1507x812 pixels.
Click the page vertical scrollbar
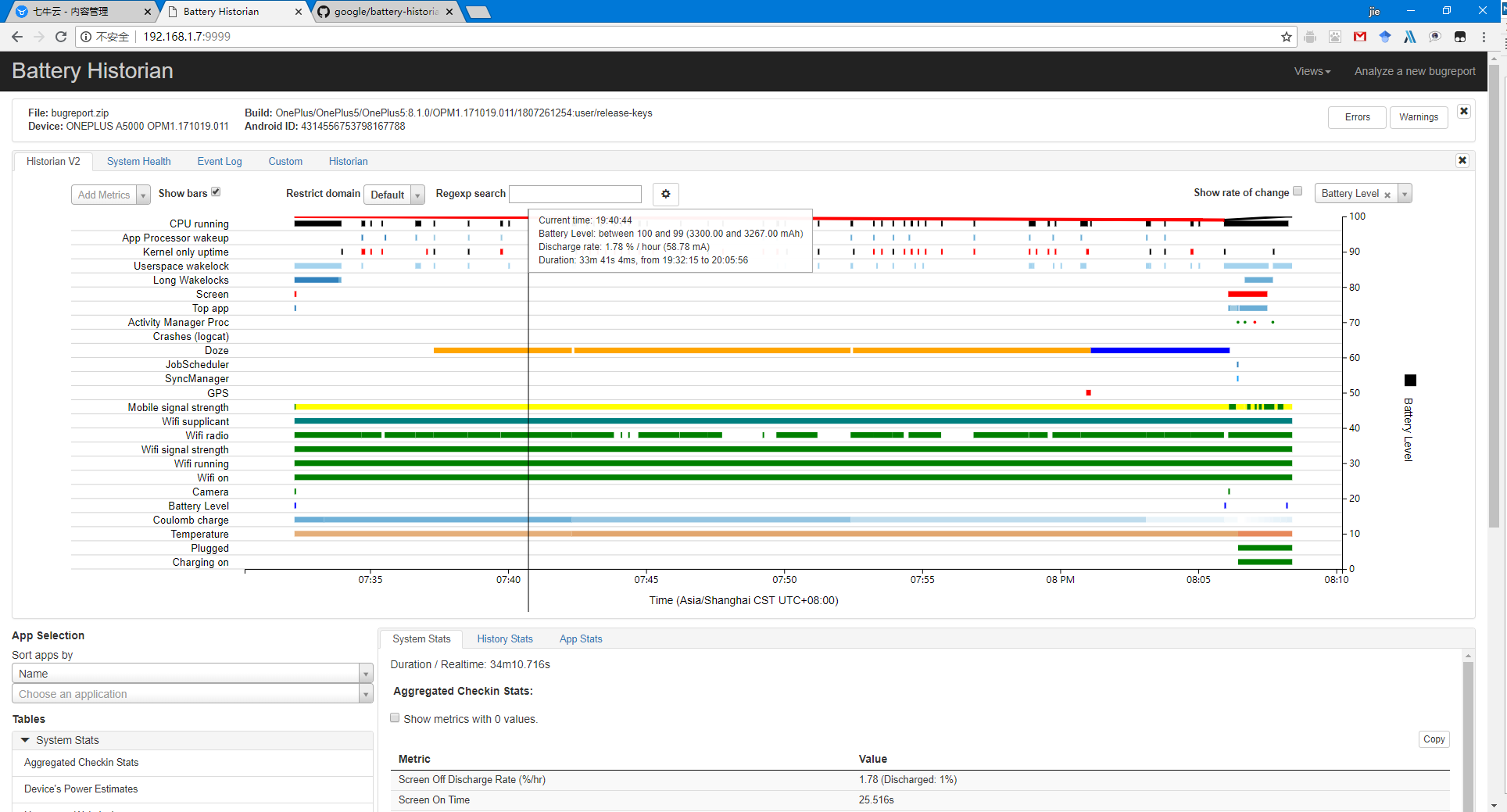coord(1494,297)
